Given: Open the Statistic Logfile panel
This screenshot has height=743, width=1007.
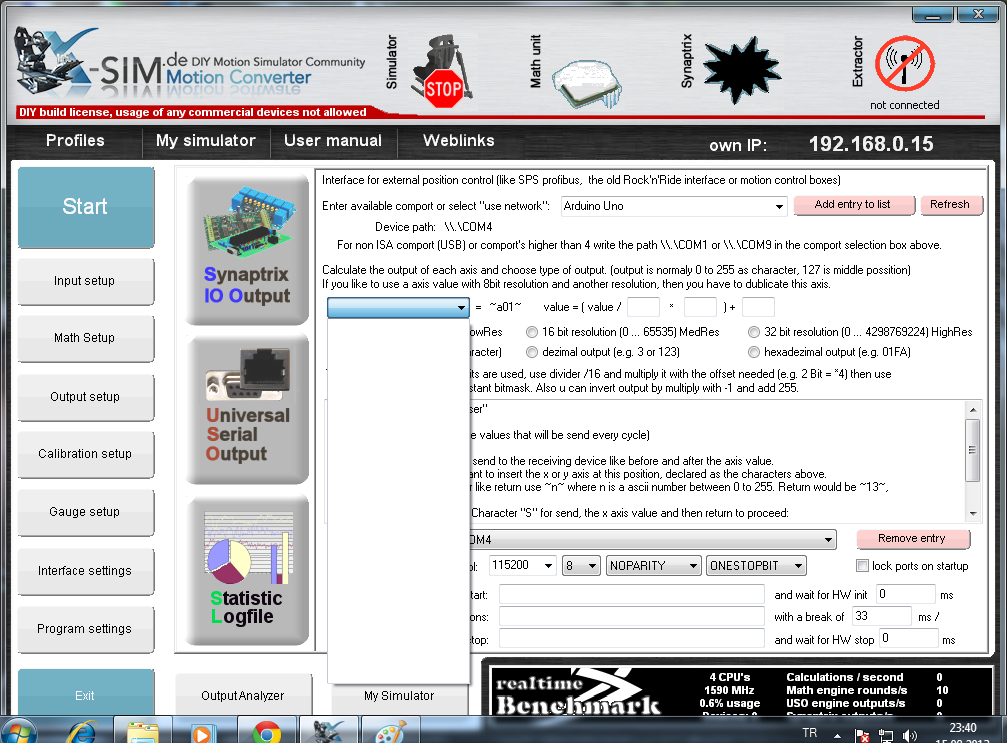Looking at the screenshot, I should click(247, 570).
